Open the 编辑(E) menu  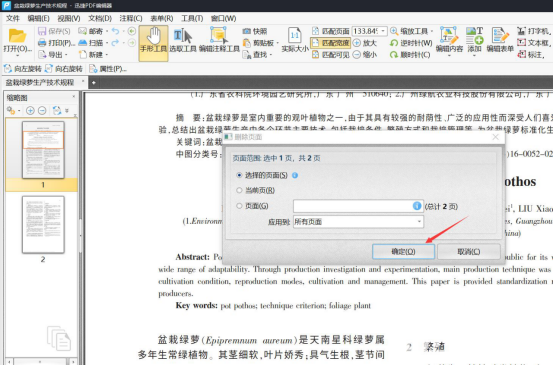point(38,18)
